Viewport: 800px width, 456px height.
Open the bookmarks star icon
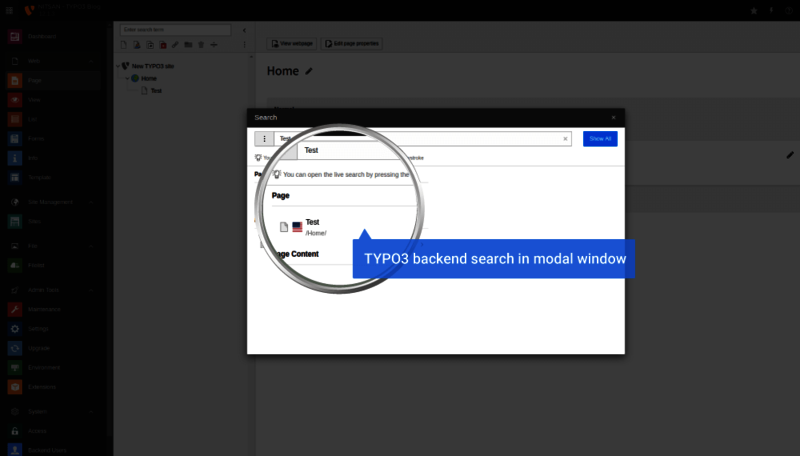point(754,11)
